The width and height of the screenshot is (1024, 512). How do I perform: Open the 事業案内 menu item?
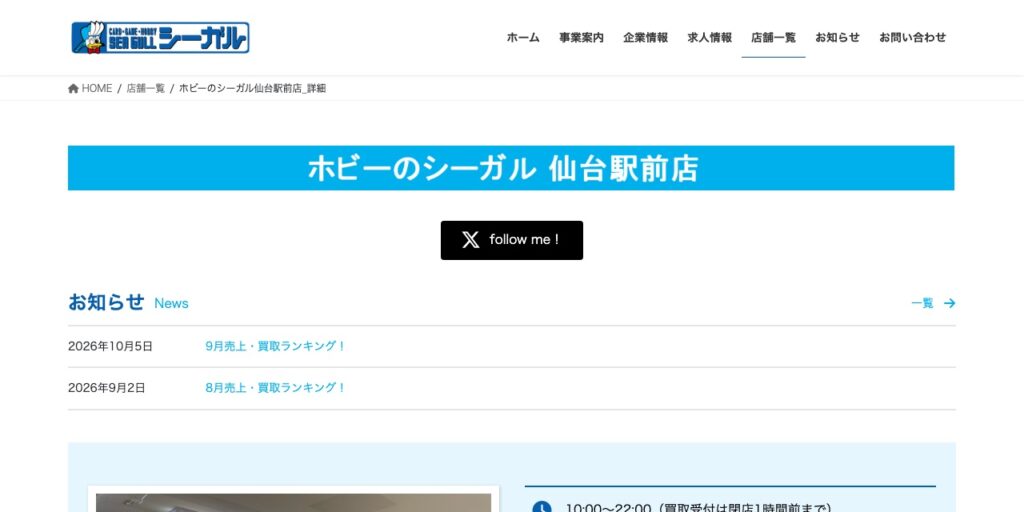581,37
